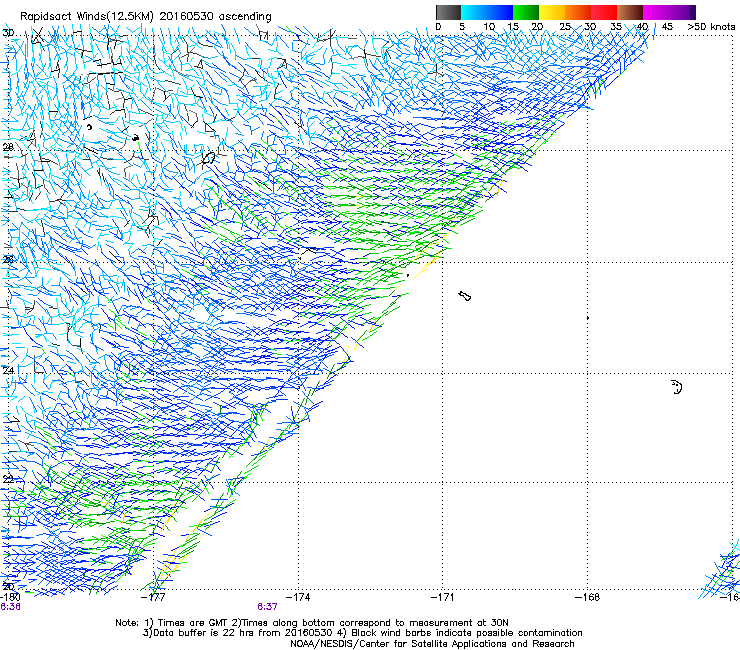Click the island outline near -166, 23.7N
Screen dimensions: 740x650
677,387
